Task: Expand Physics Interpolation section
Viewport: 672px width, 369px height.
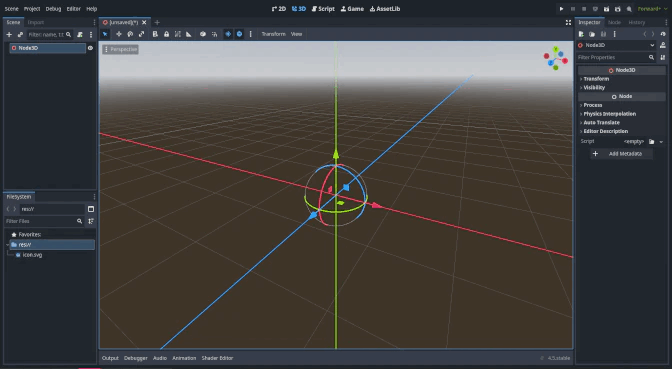Action: coord(622,114)
